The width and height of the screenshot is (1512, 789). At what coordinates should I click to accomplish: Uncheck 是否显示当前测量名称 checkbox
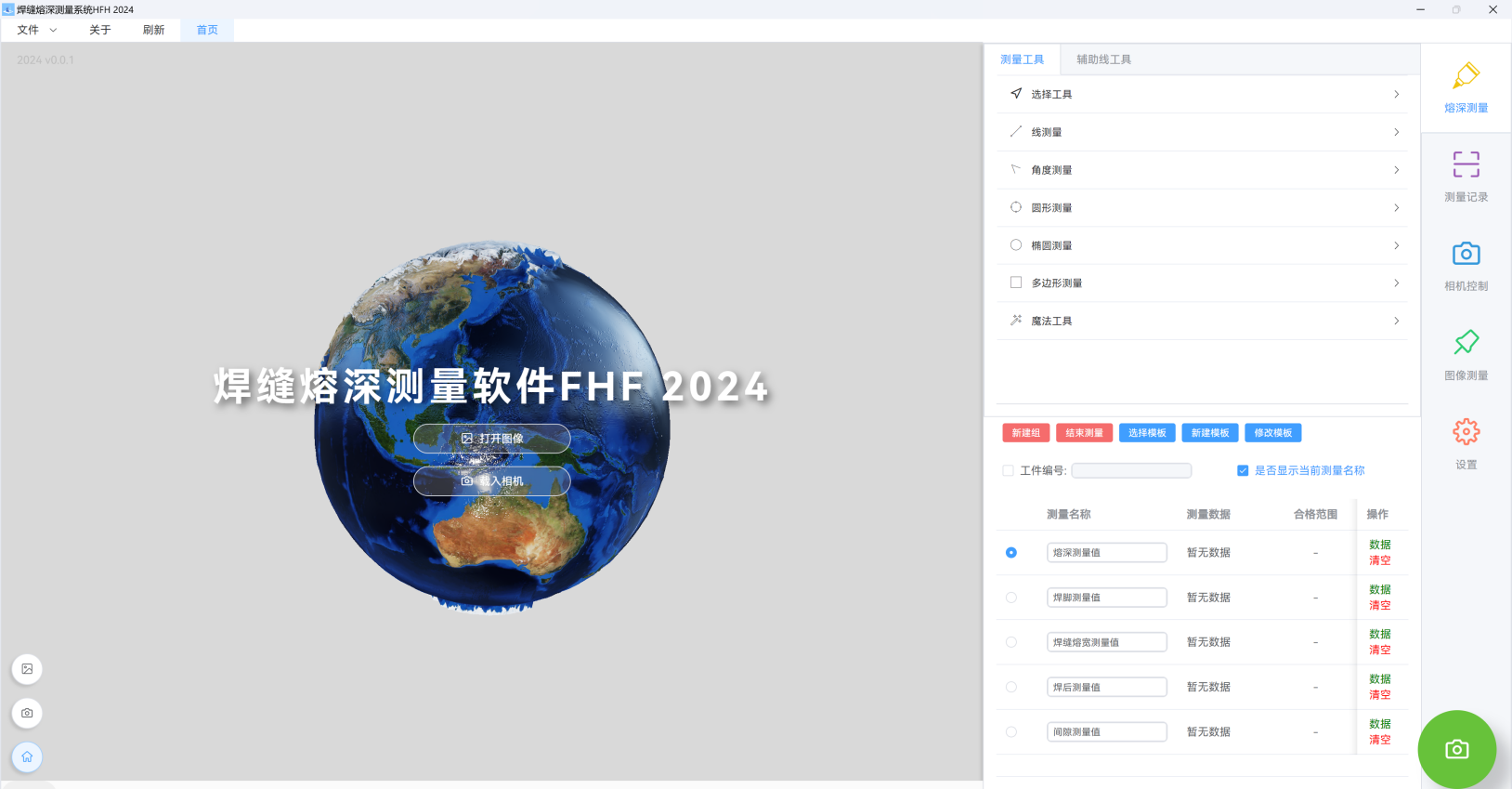pyautogui.click(x=1243, y=471)
